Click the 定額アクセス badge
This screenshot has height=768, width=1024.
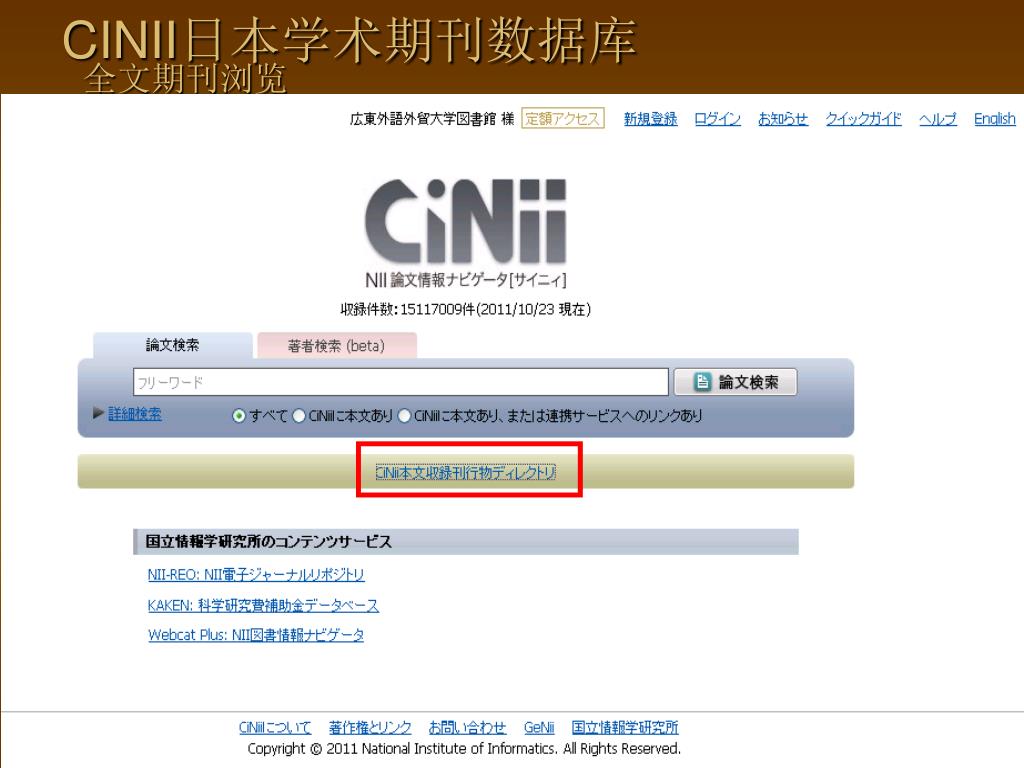tap(562, 118)
